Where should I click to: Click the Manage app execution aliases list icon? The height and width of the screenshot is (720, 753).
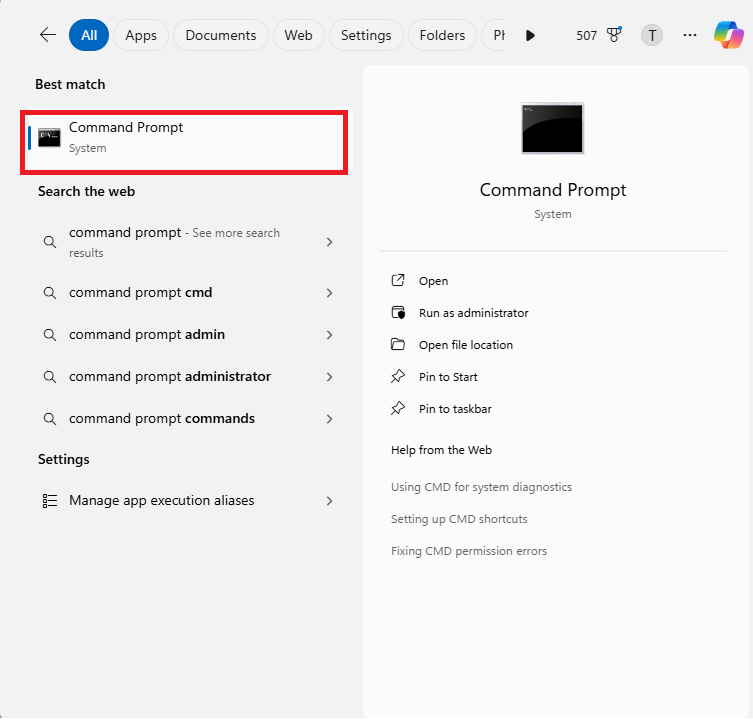[50, 501]
